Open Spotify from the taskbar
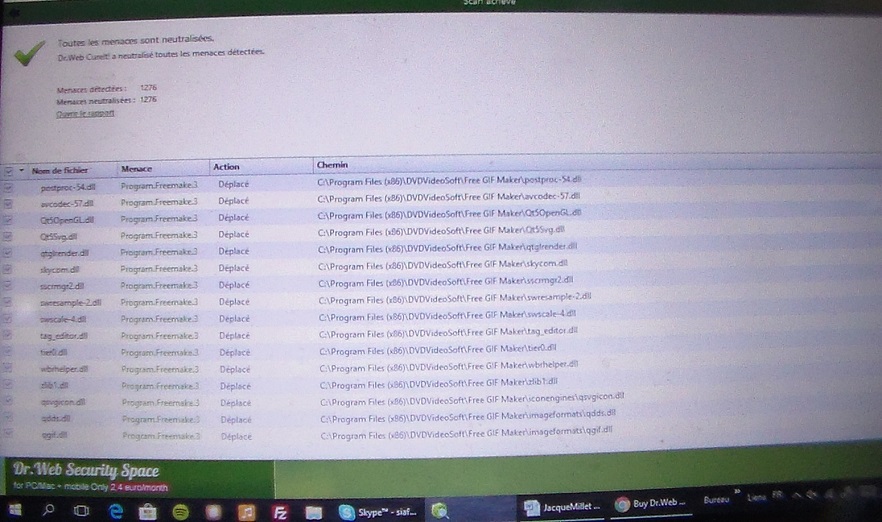 pos(181,512)
